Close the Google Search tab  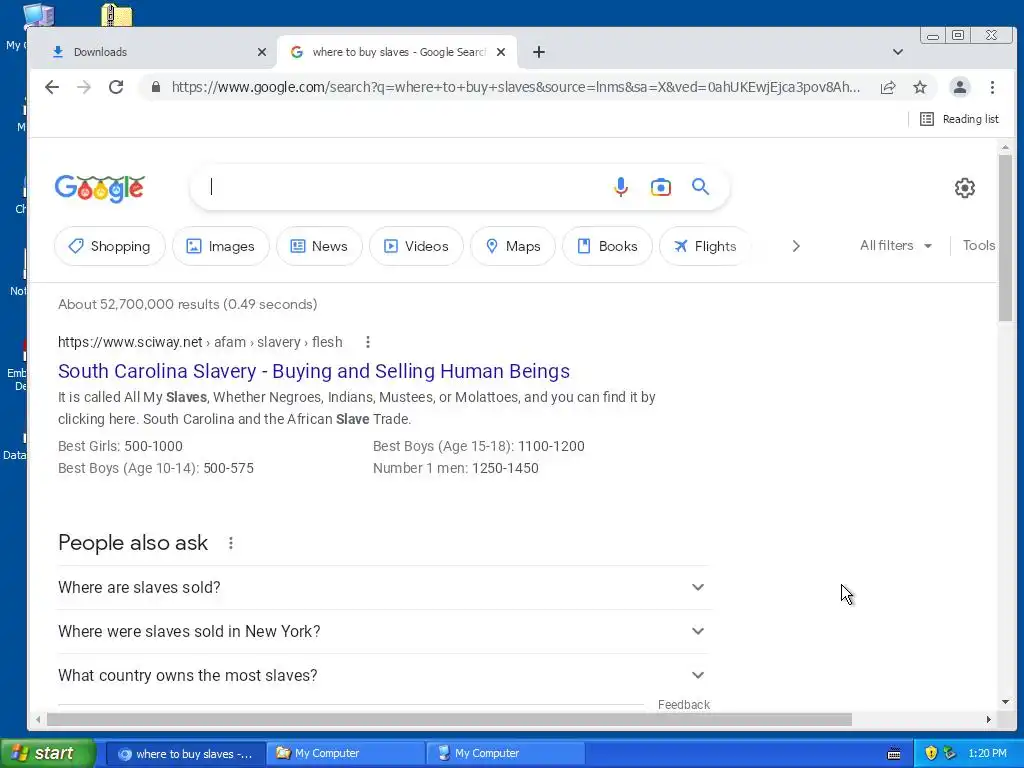[501, 52]
